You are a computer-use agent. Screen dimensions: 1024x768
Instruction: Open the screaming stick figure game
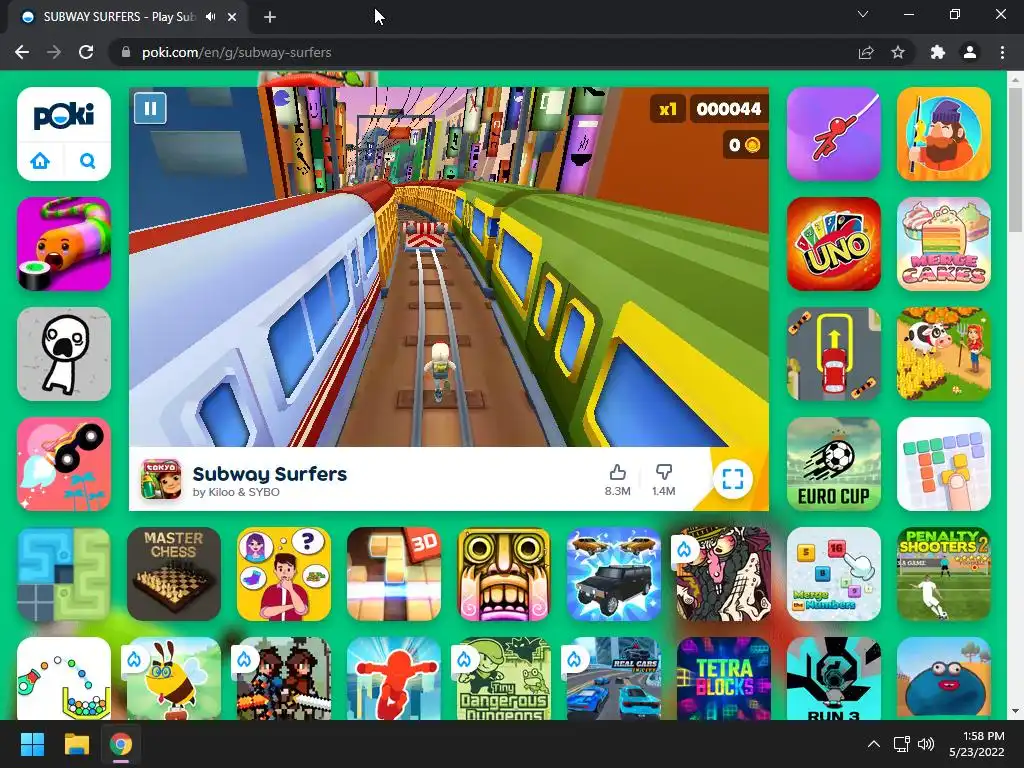pyautogui.click(x=64, y=354)
